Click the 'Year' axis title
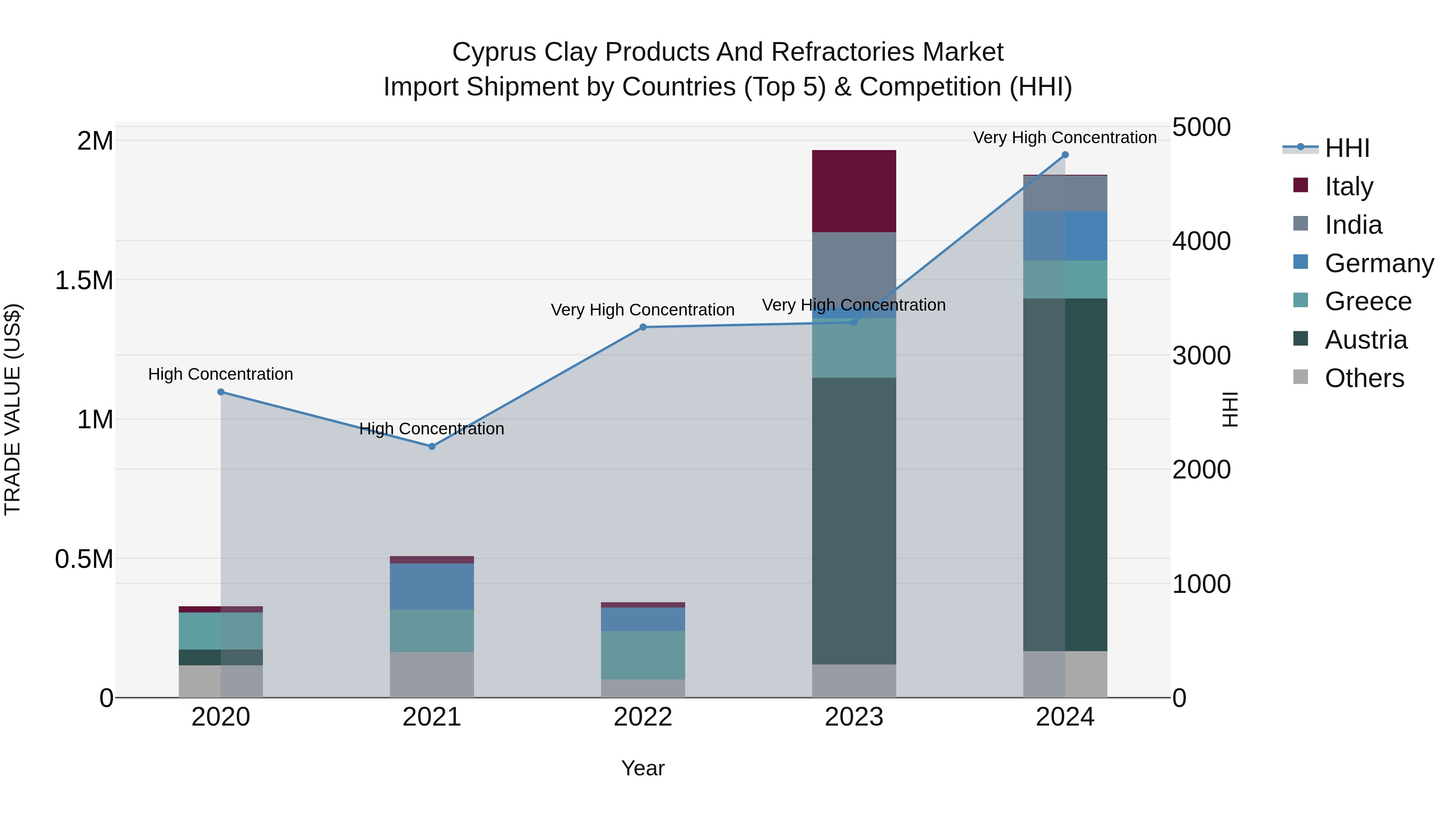The width and height of the screenshot is (1456, 819). [643, 768]
